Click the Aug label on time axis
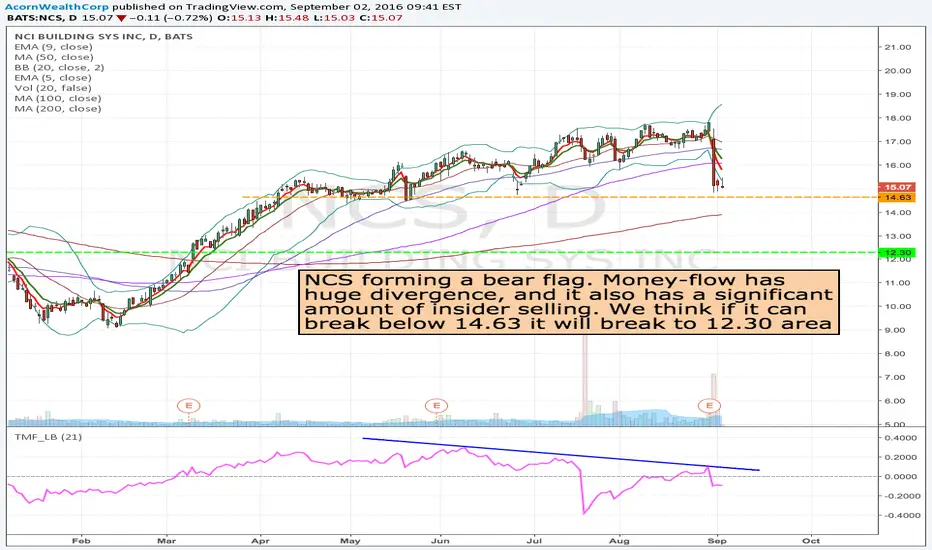 [x=620, y=540]
